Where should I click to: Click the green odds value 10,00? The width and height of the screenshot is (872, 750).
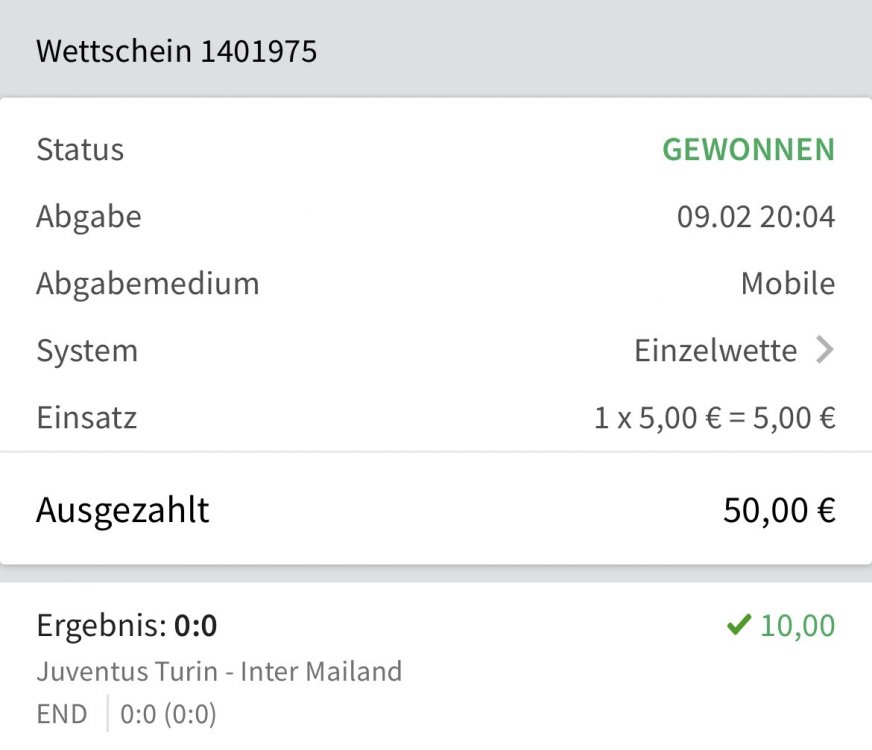797,625
